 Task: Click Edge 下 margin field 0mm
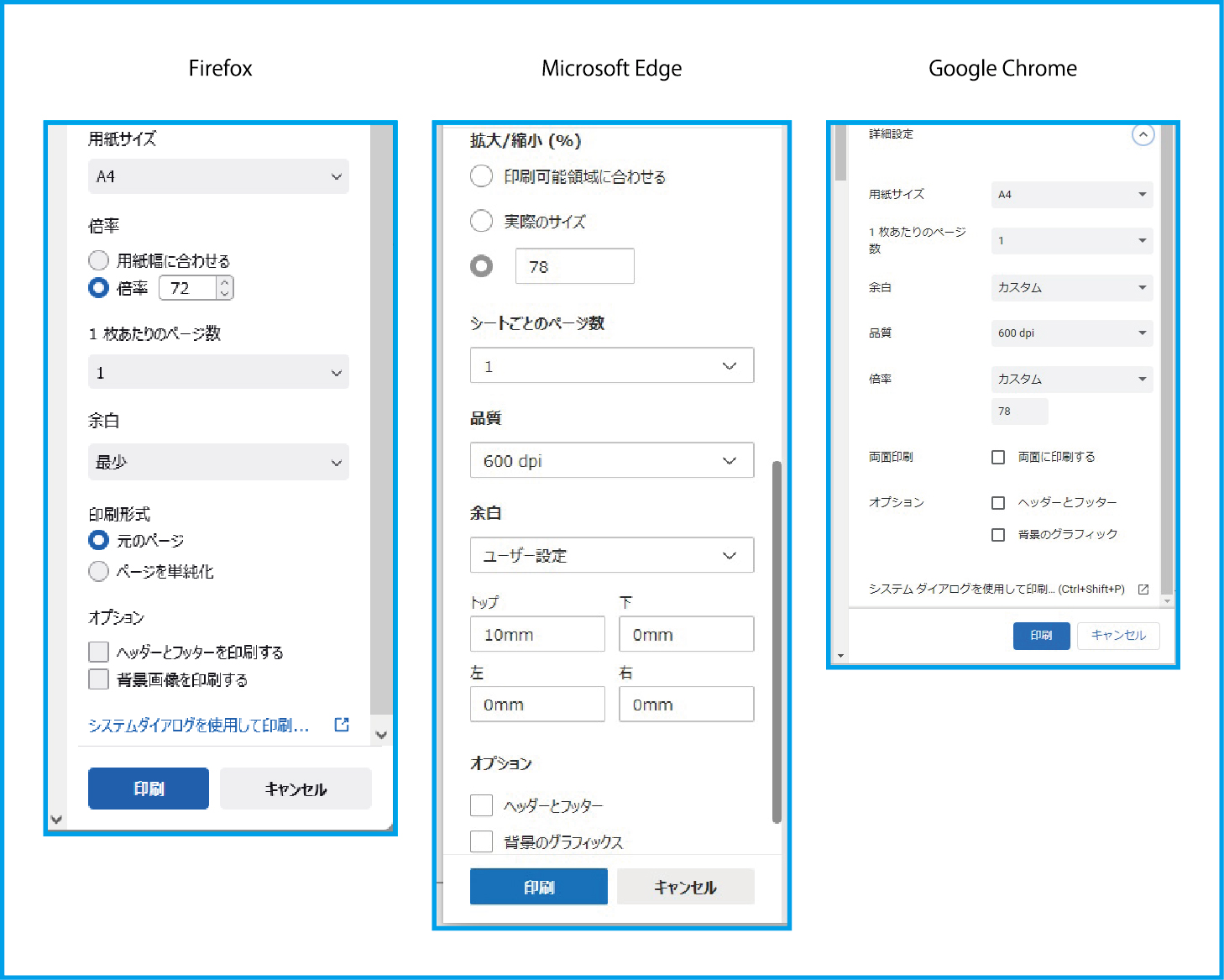point(687,634)
